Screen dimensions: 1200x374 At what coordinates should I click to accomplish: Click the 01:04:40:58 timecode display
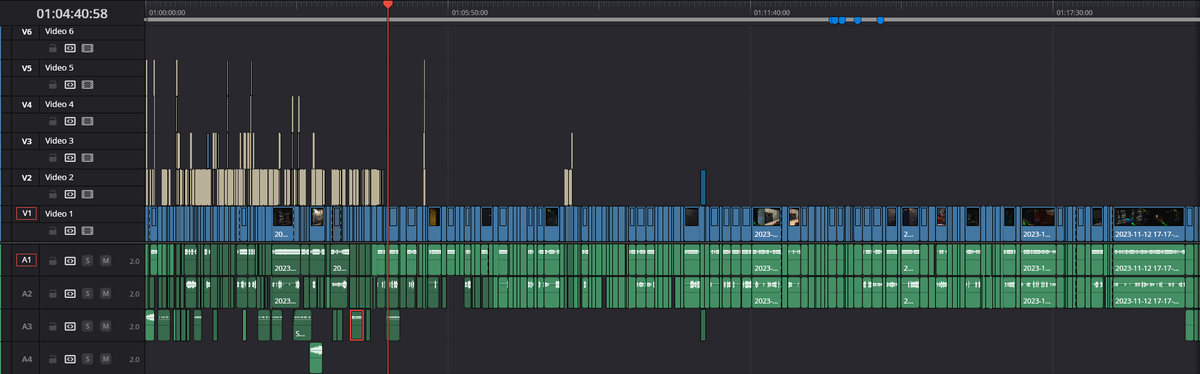[x=71, y=14]
